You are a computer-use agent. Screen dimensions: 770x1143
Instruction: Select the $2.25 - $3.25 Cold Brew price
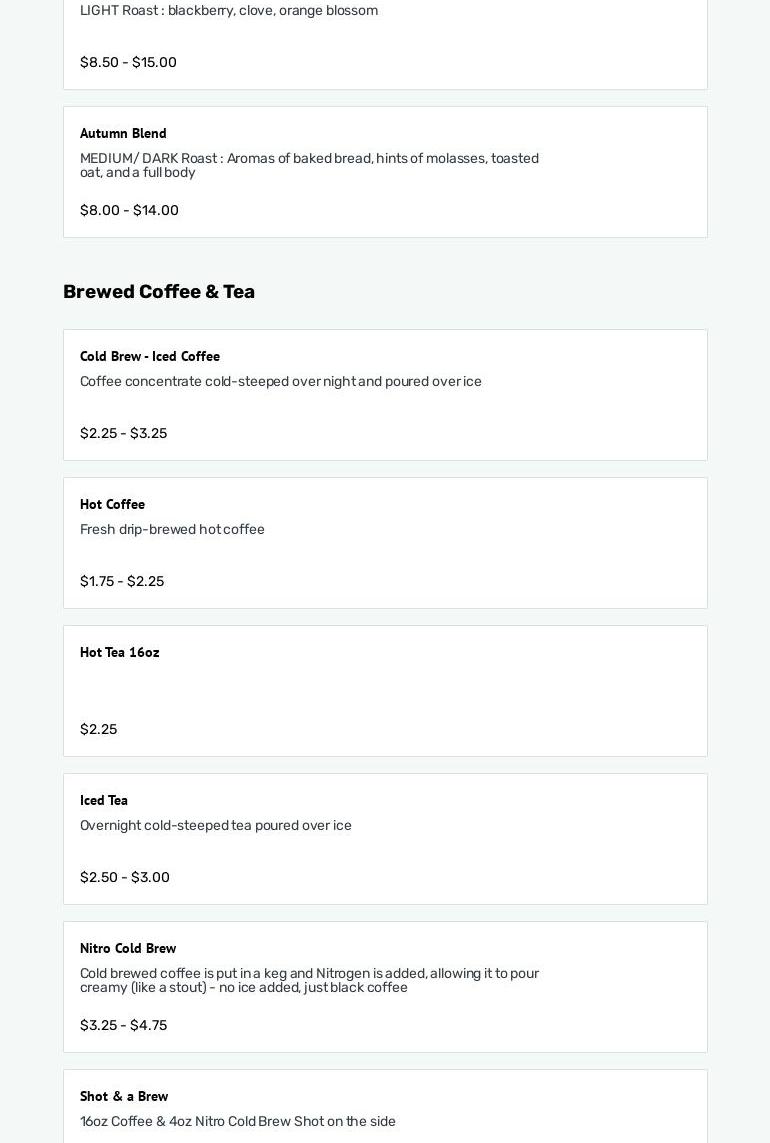coord(123,434)
